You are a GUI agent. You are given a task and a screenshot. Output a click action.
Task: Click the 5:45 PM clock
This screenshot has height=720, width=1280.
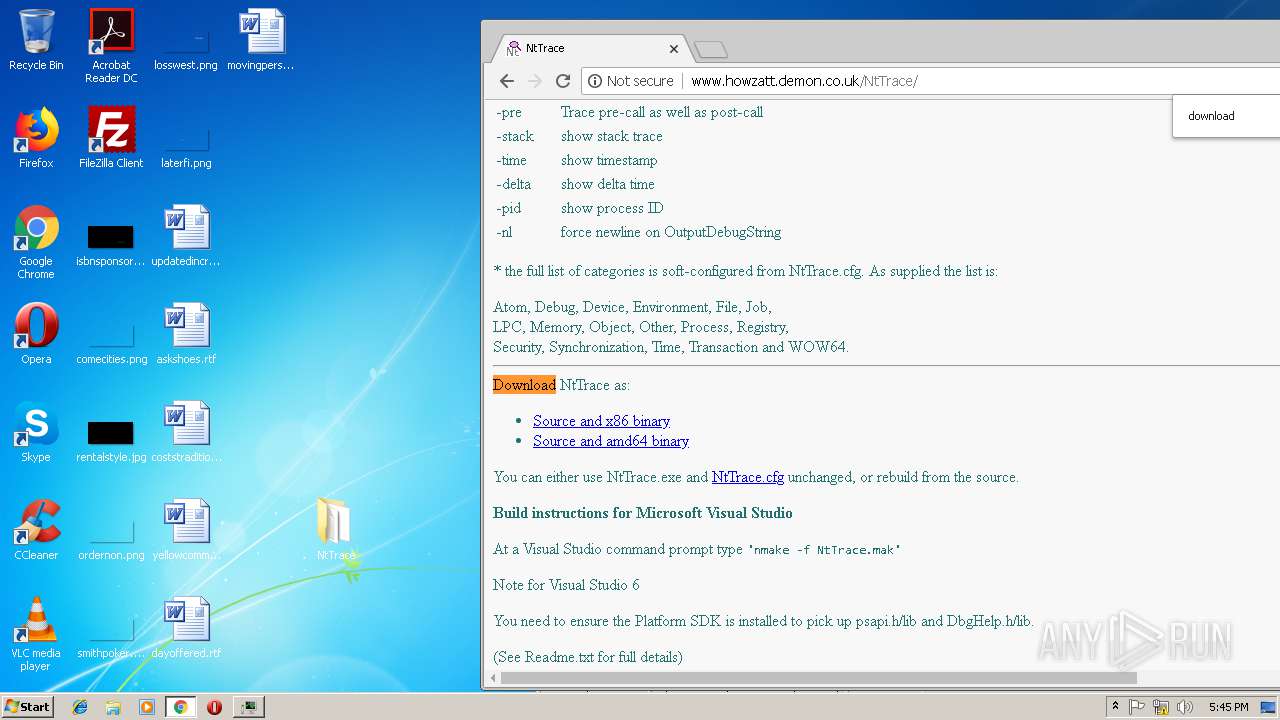(x=1228, y=707)
